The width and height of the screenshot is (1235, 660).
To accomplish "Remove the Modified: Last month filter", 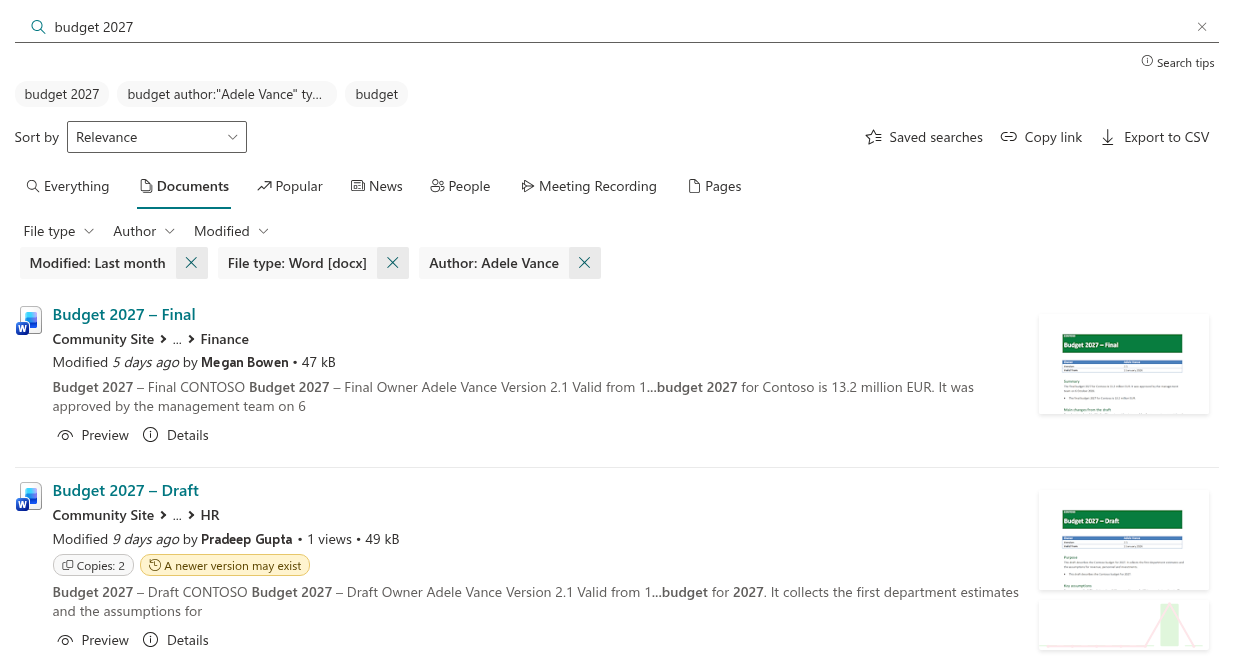I will coord(191,263).
